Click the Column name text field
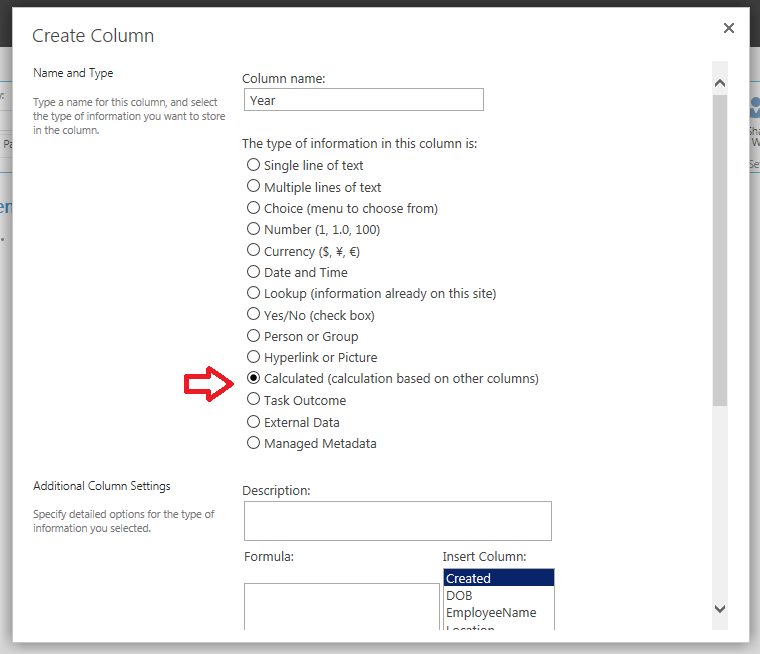 363,100
